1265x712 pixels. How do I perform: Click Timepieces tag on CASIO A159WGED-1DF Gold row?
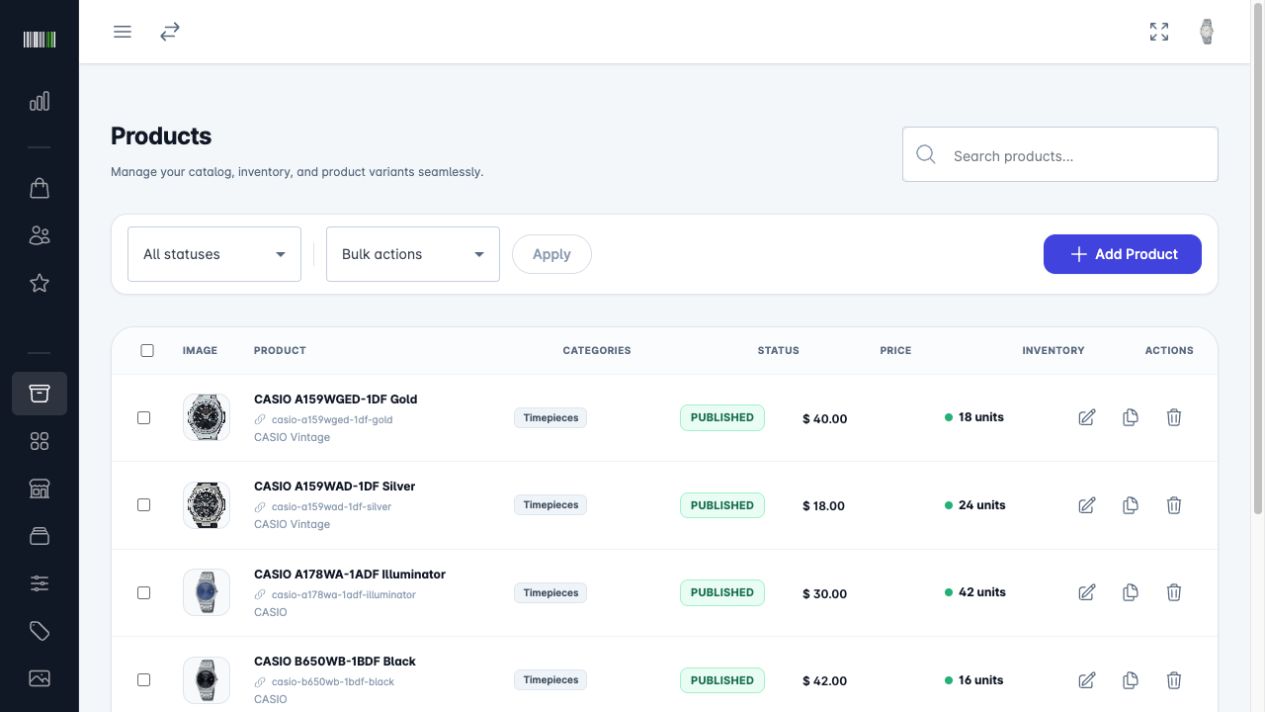point(550,418)
